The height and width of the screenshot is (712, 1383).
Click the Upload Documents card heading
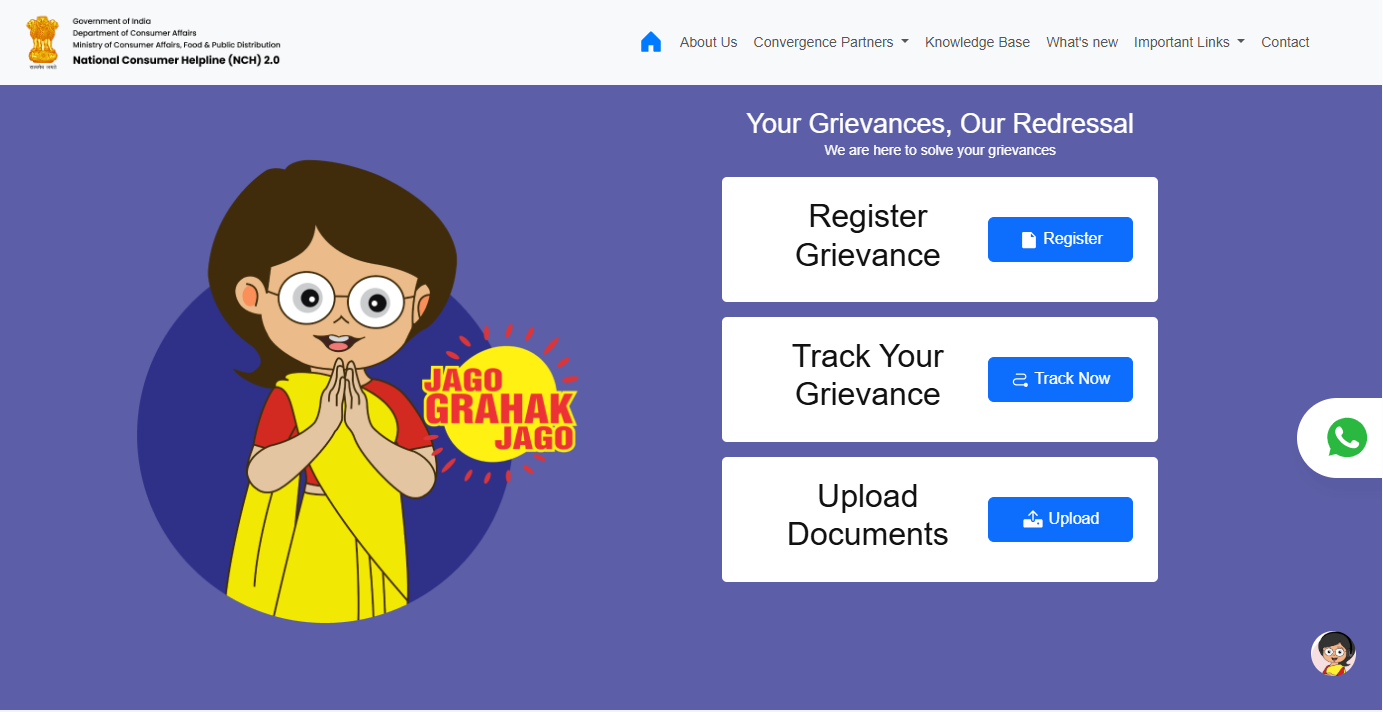coord(867,515)
